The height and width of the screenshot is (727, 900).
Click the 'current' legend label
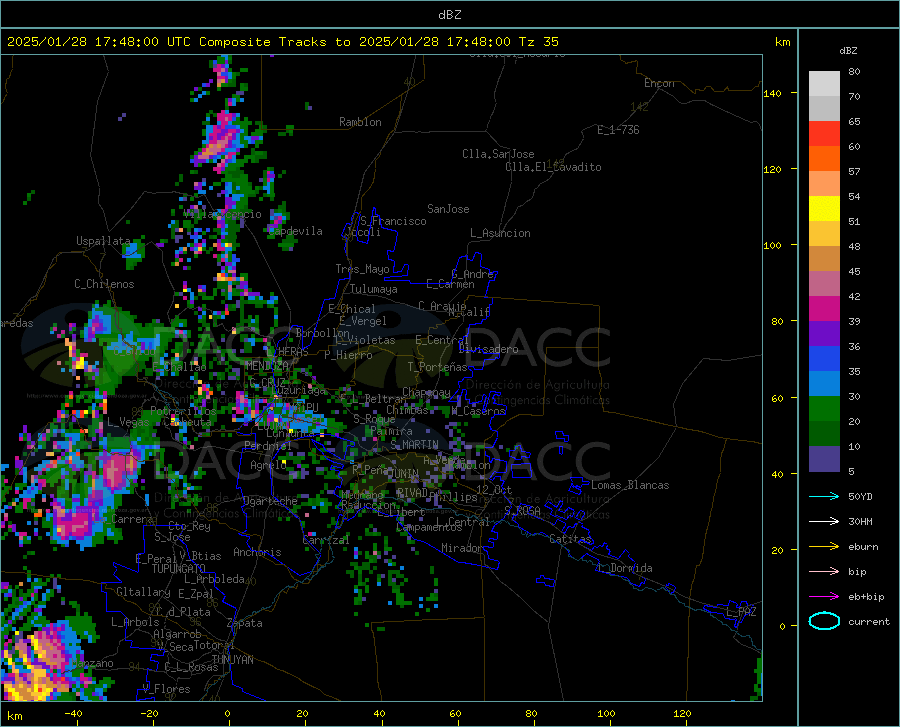[x=869, y=621]
